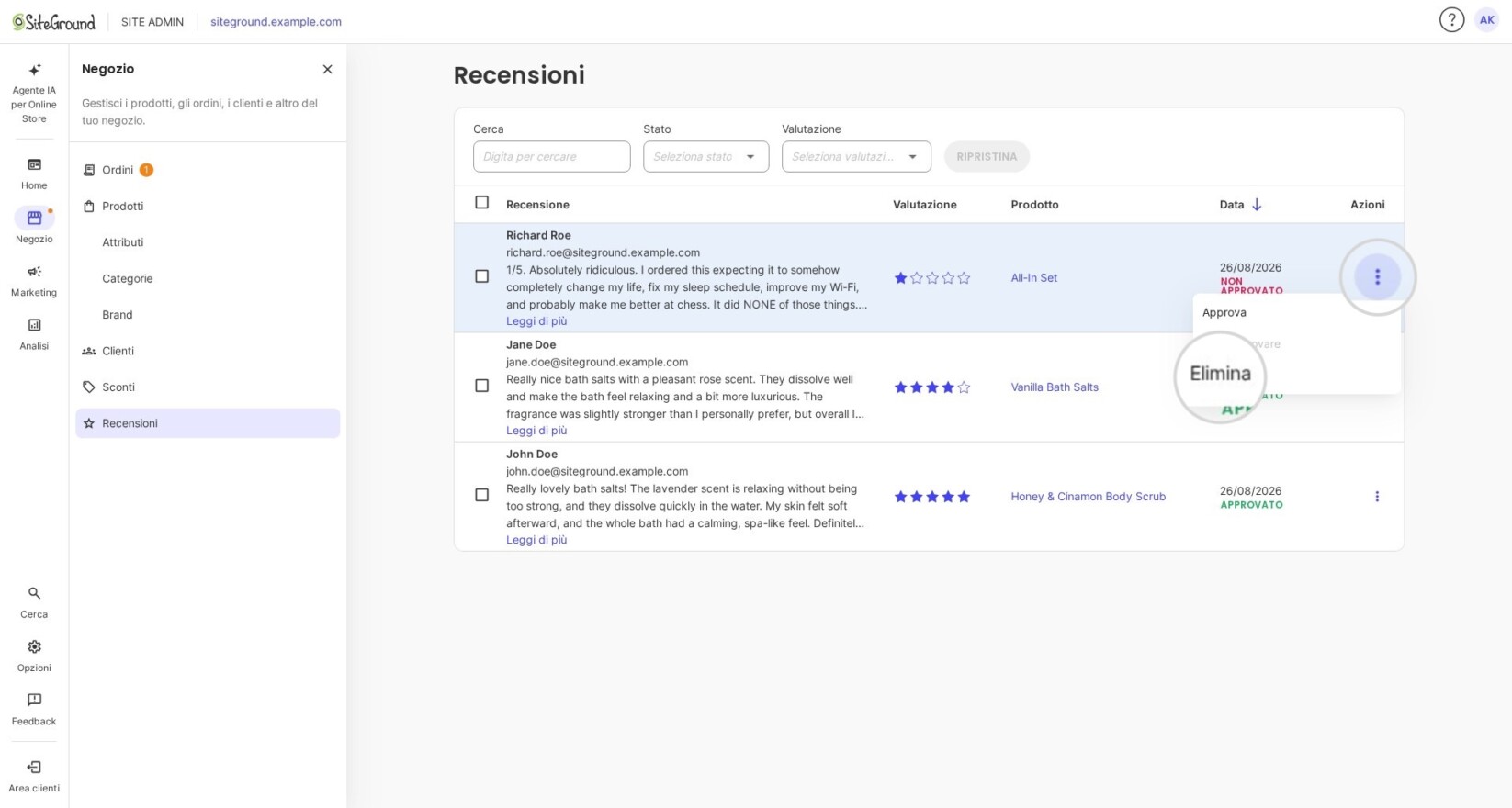Screen dimensions: 1512x808
Task: Open the All-In Set product link
Action: [x=1033, y=277]
